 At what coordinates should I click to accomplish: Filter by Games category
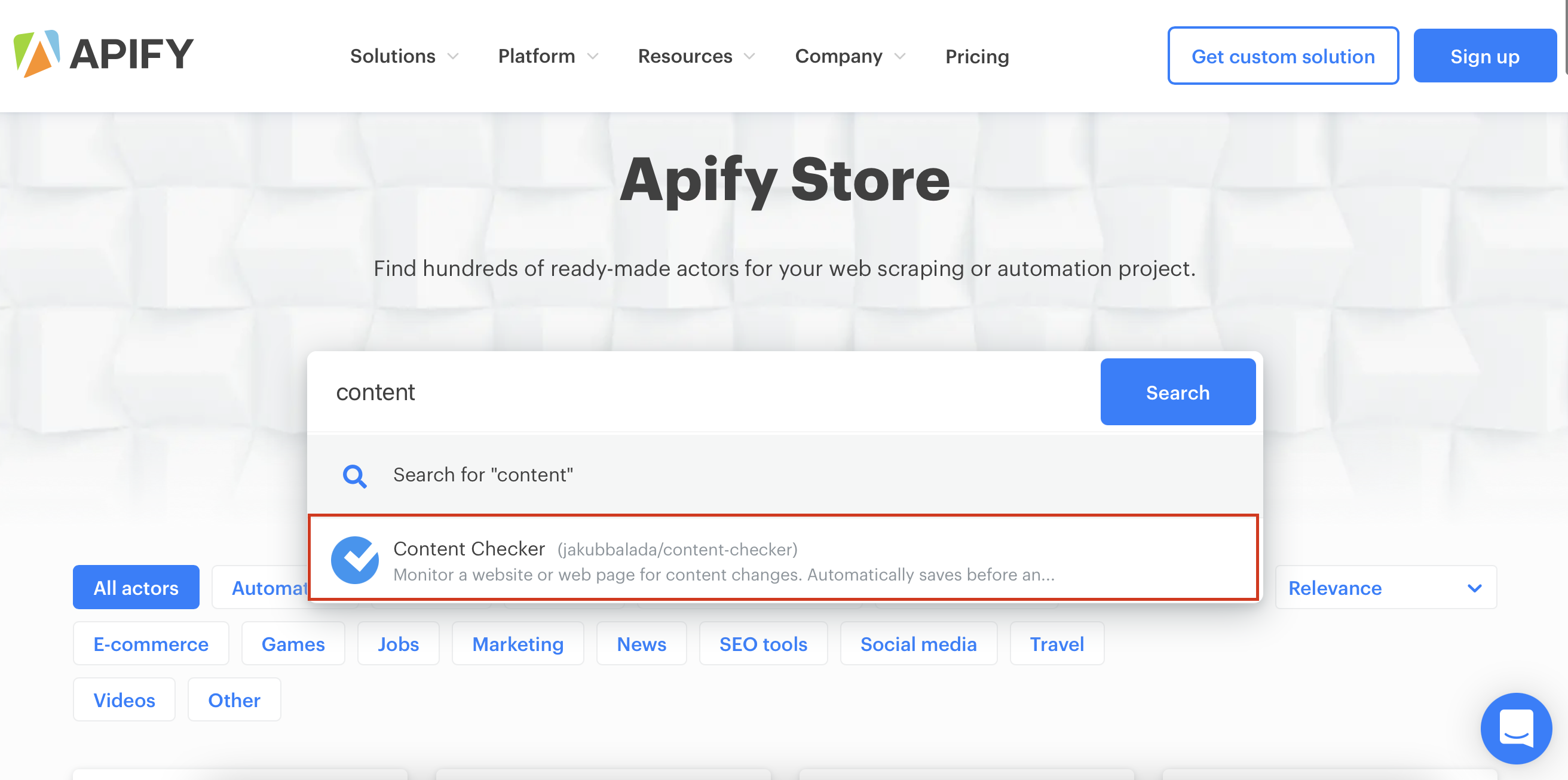tap(293, 643)
